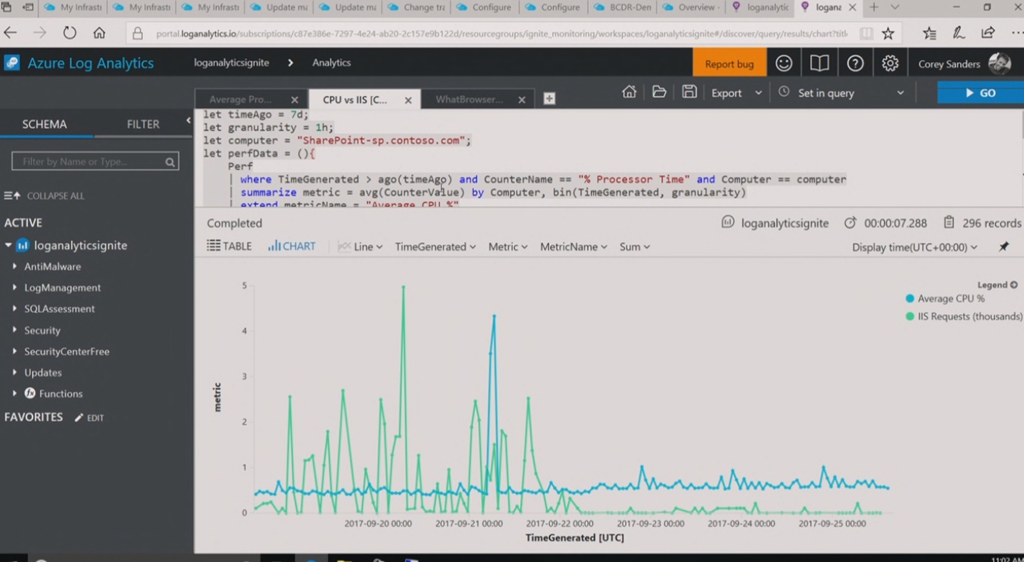This screenshot has width=1024, height=562.
Task: Open the Line chart type dropdown
Action: 361,247
